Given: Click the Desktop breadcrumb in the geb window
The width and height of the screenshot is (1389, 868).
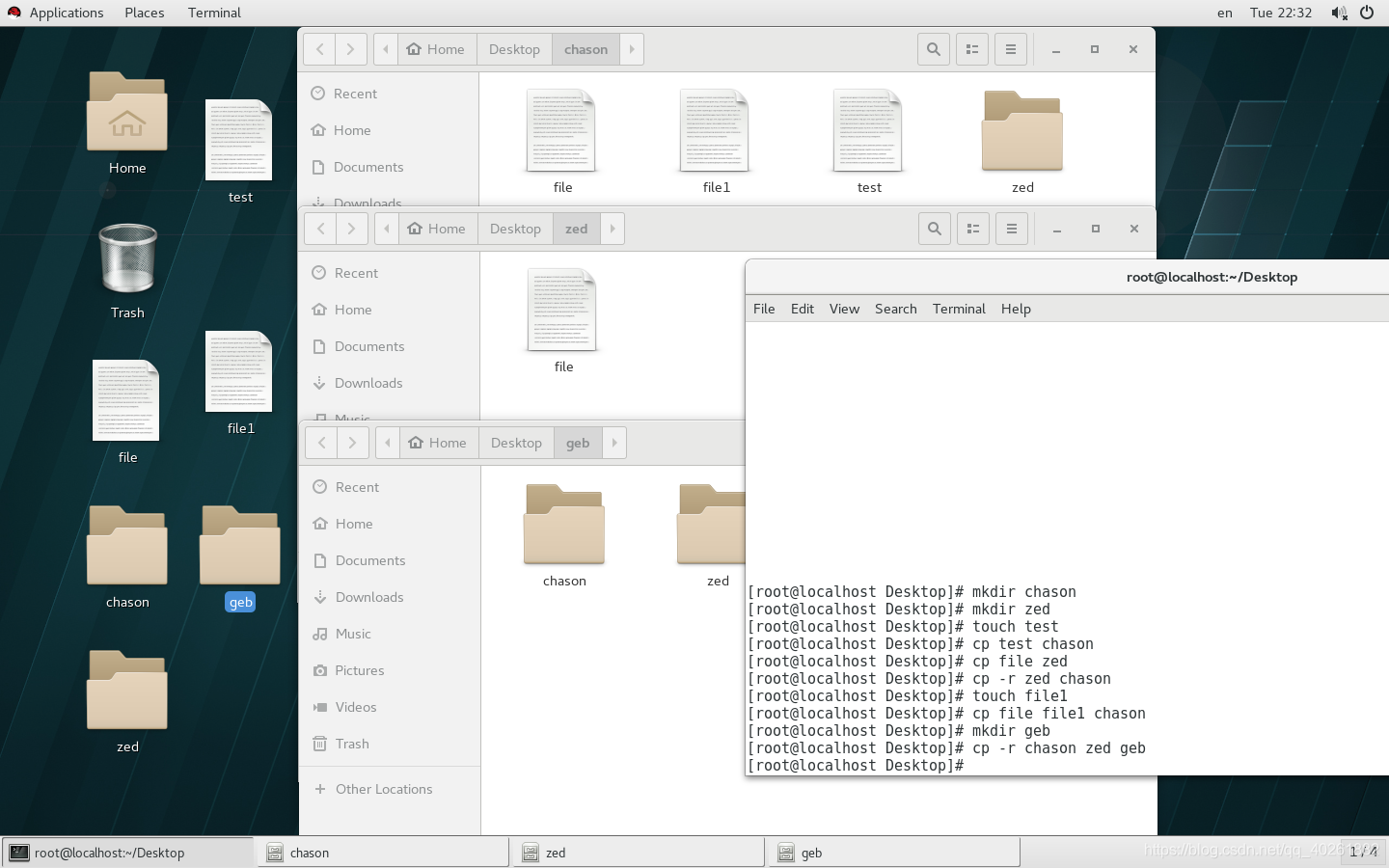Looking at the screenshot, I should (516, 443).
